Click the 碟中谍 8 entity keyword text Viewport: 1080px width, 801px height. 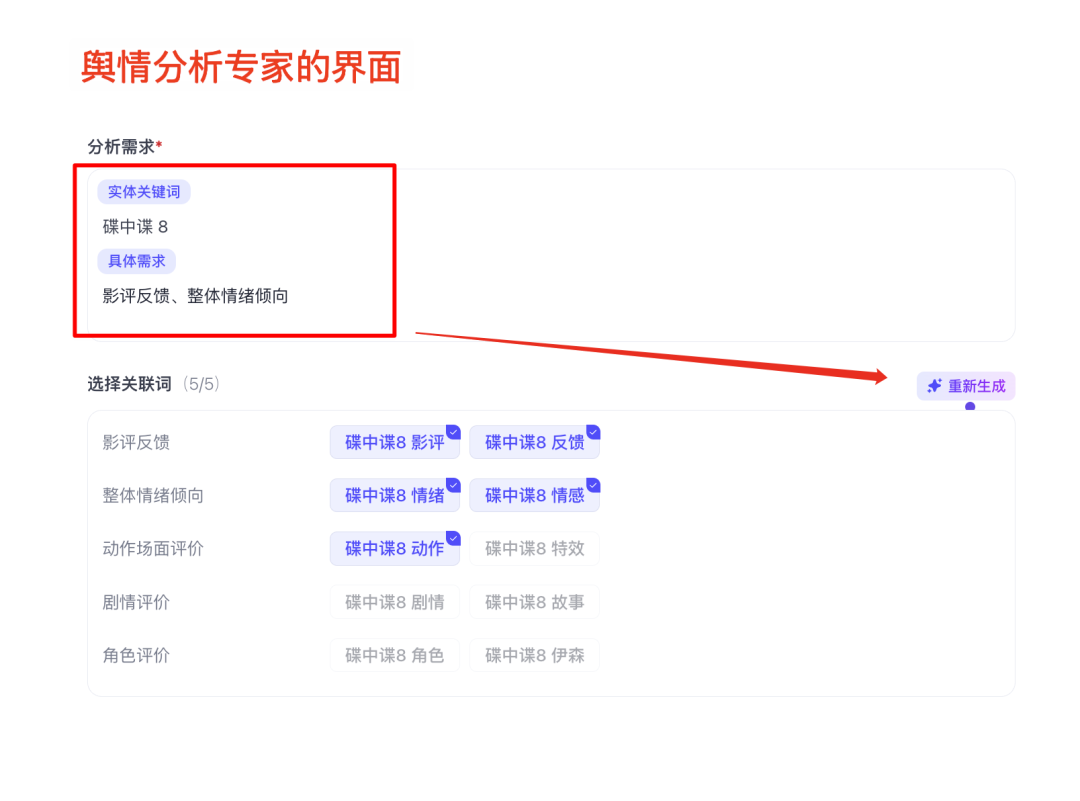135,227
